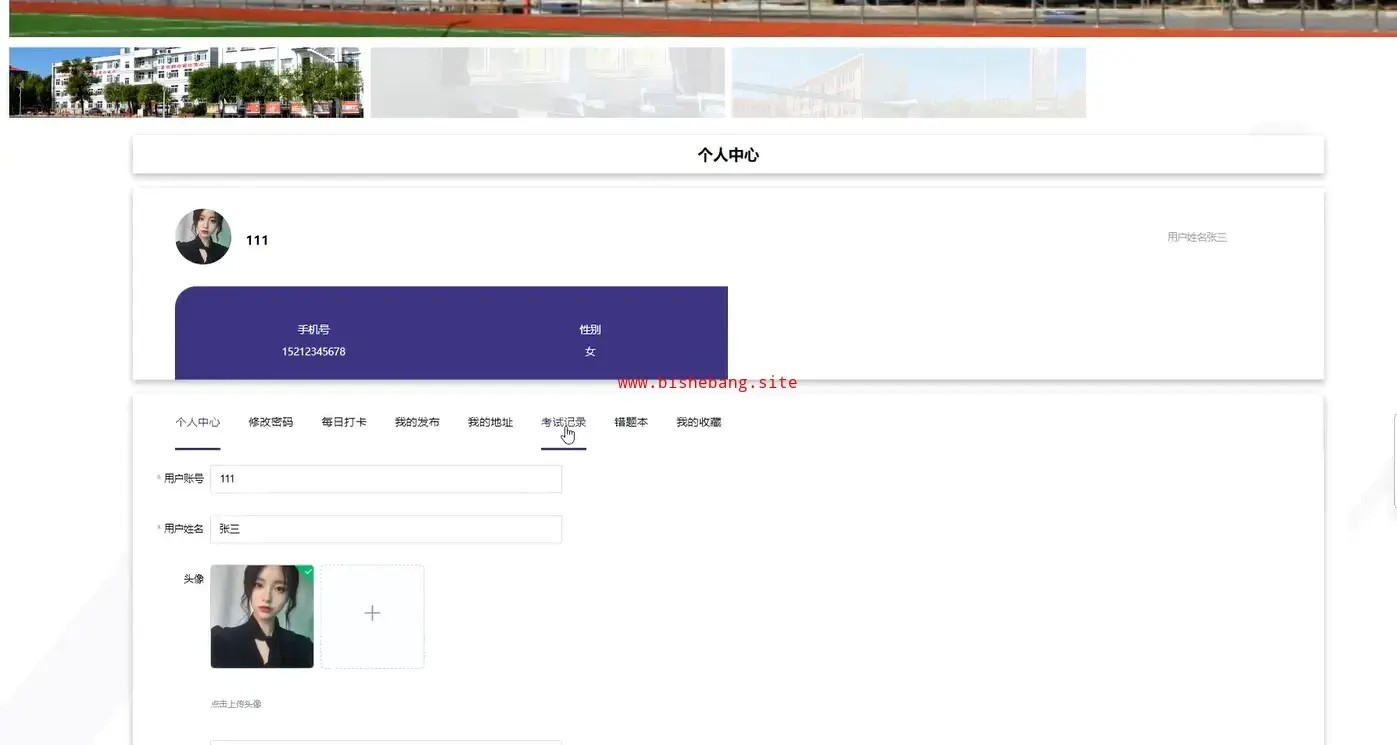Click the green checkmark on uploaded avatar
This screenshot has height=745, width=1397.
(308, 571)
